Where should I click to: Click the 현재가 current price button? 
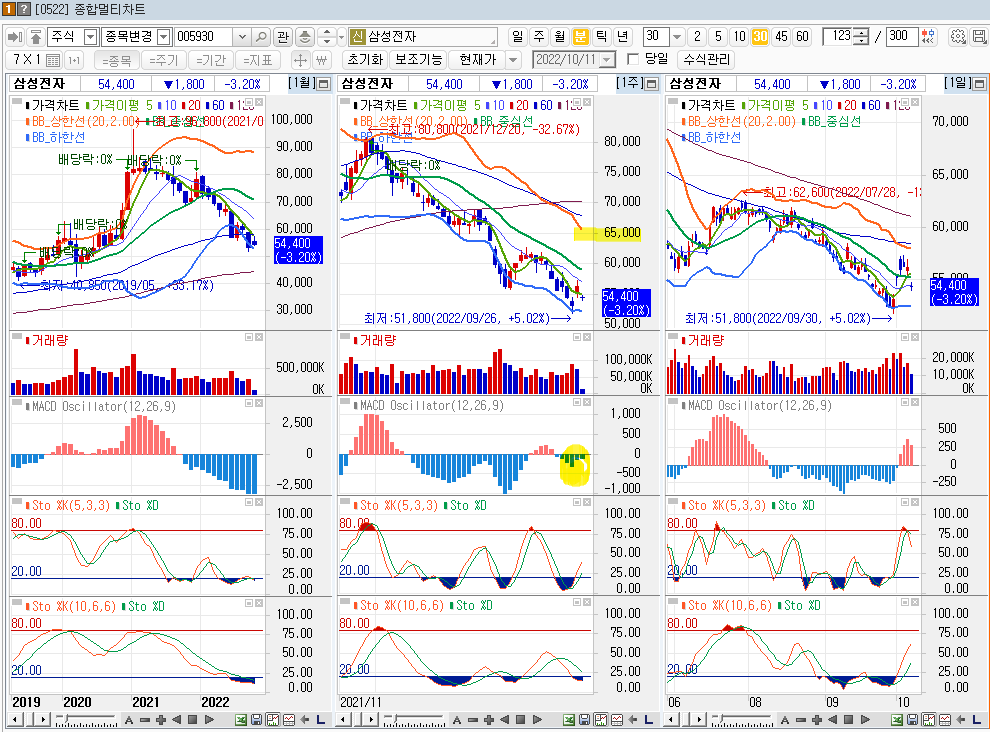478,60
